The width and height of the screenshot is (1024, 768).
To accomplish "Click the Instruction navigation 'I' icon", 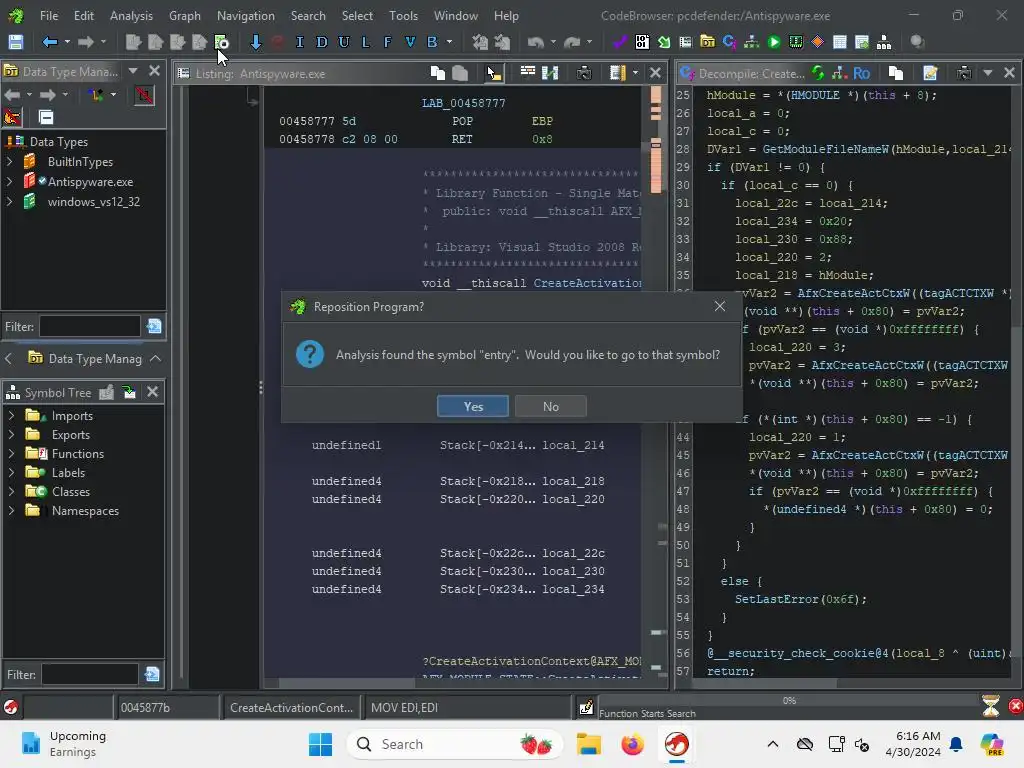I will pyautogui.click(x=300, y=42).
